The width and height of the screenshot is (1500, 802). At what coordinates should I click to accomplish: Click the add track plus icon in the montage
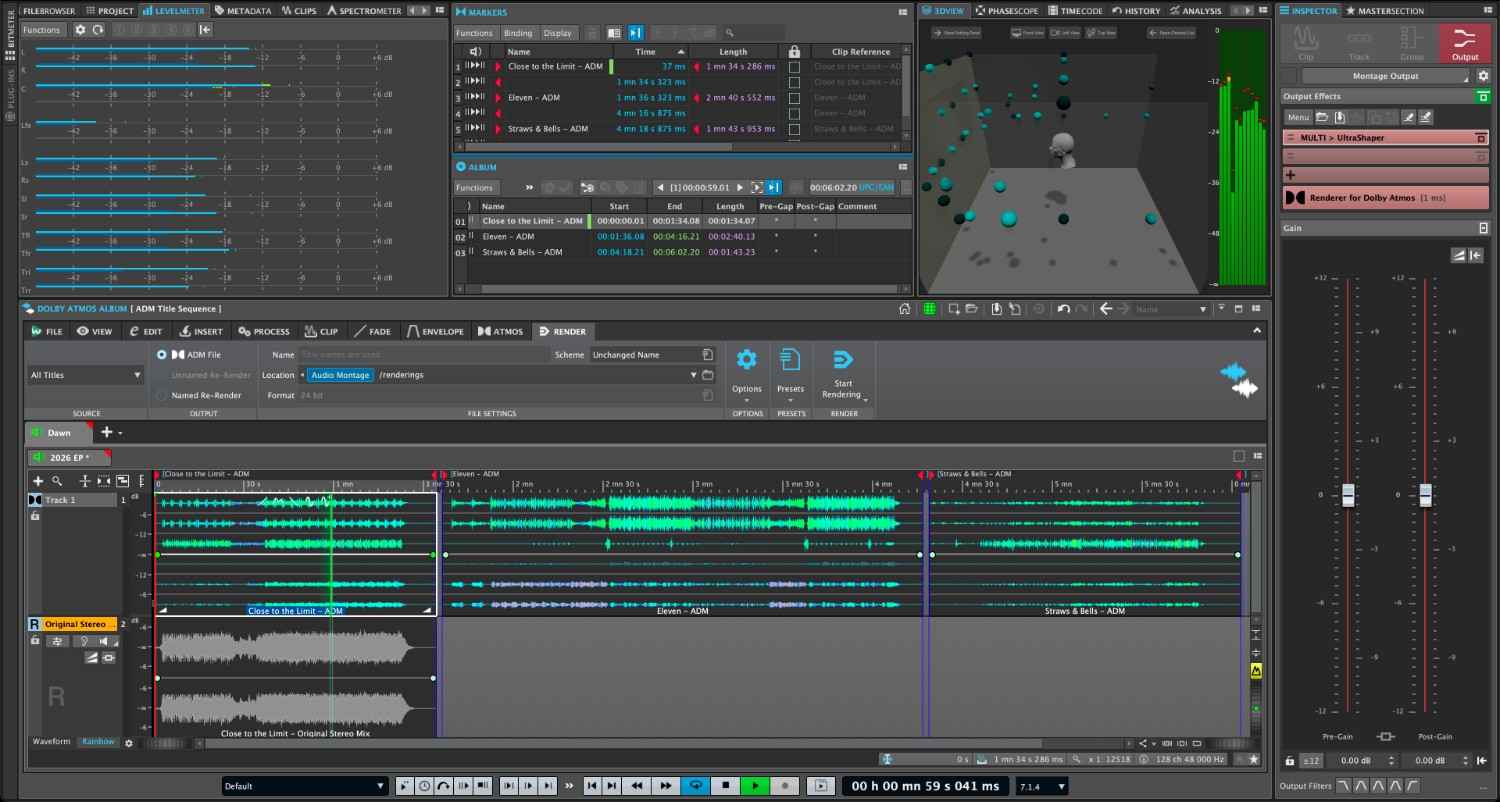[38, 480]
